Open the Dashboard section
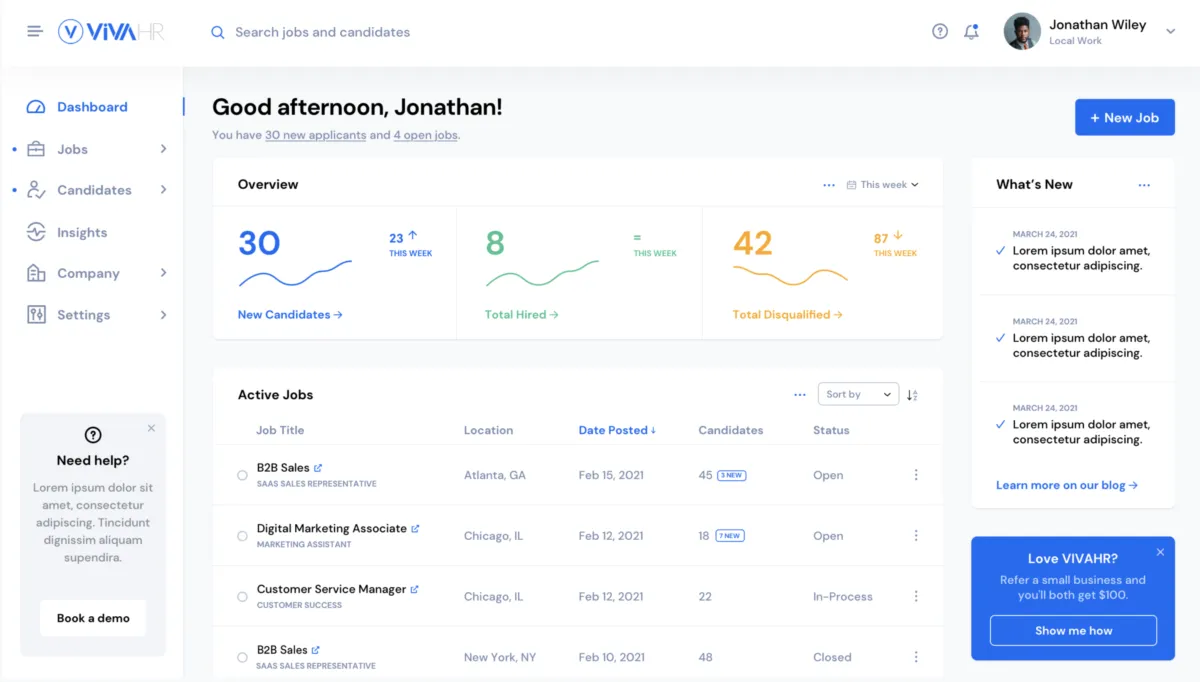 [93, 106]
